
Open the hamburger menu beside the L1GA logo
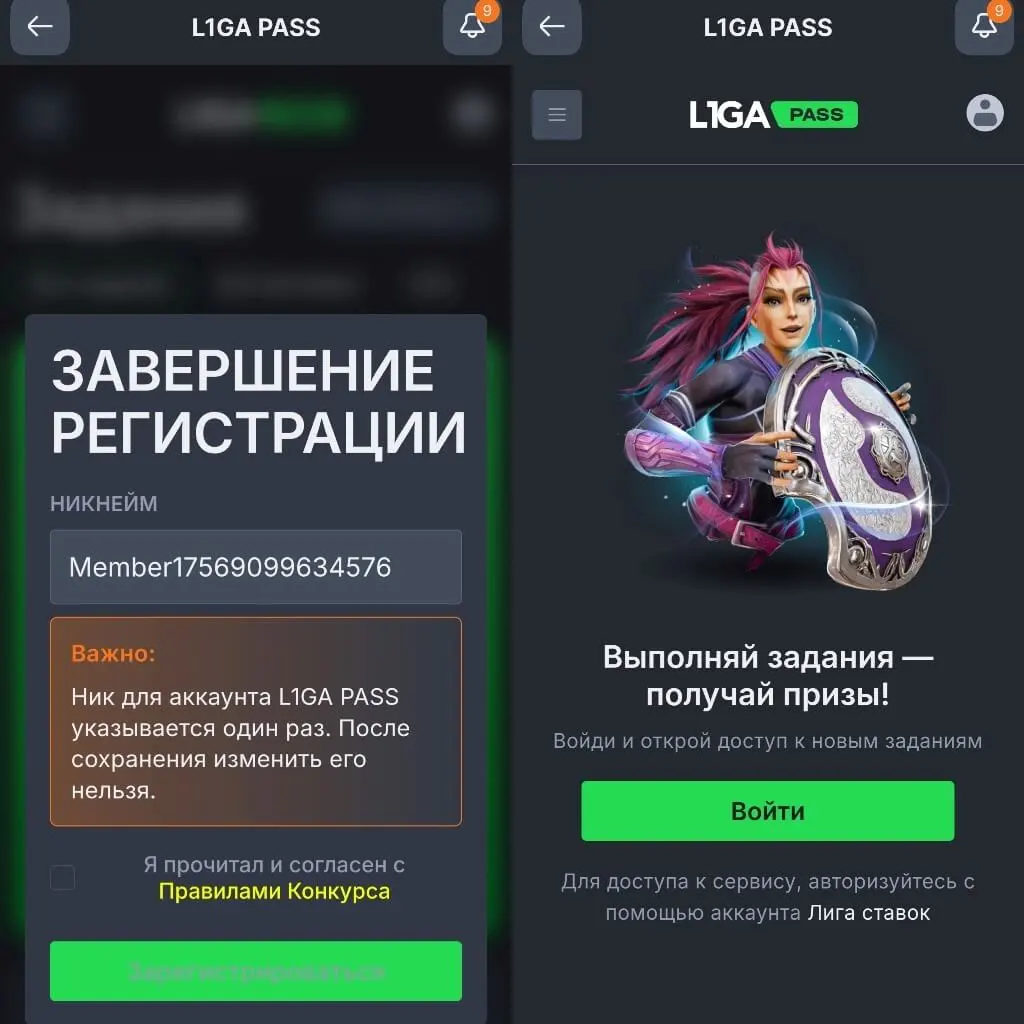pos(557,115)
